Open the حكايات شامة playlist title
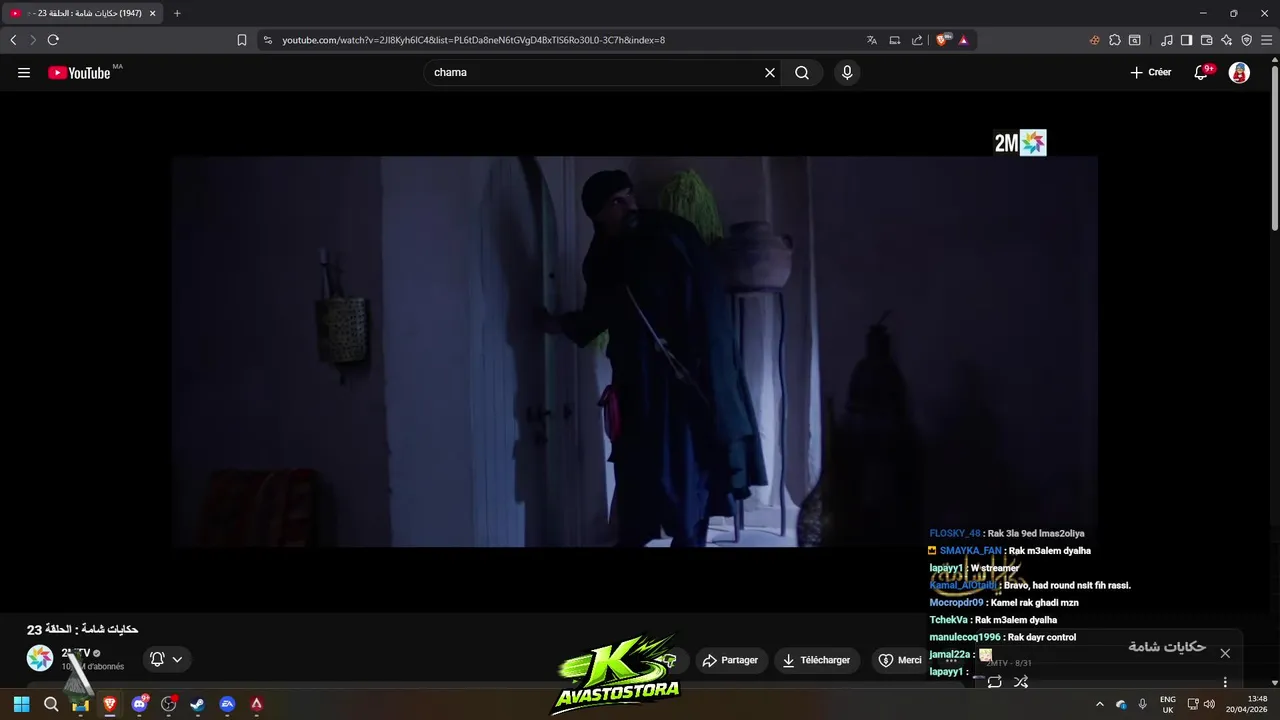 pos(1167,647)
